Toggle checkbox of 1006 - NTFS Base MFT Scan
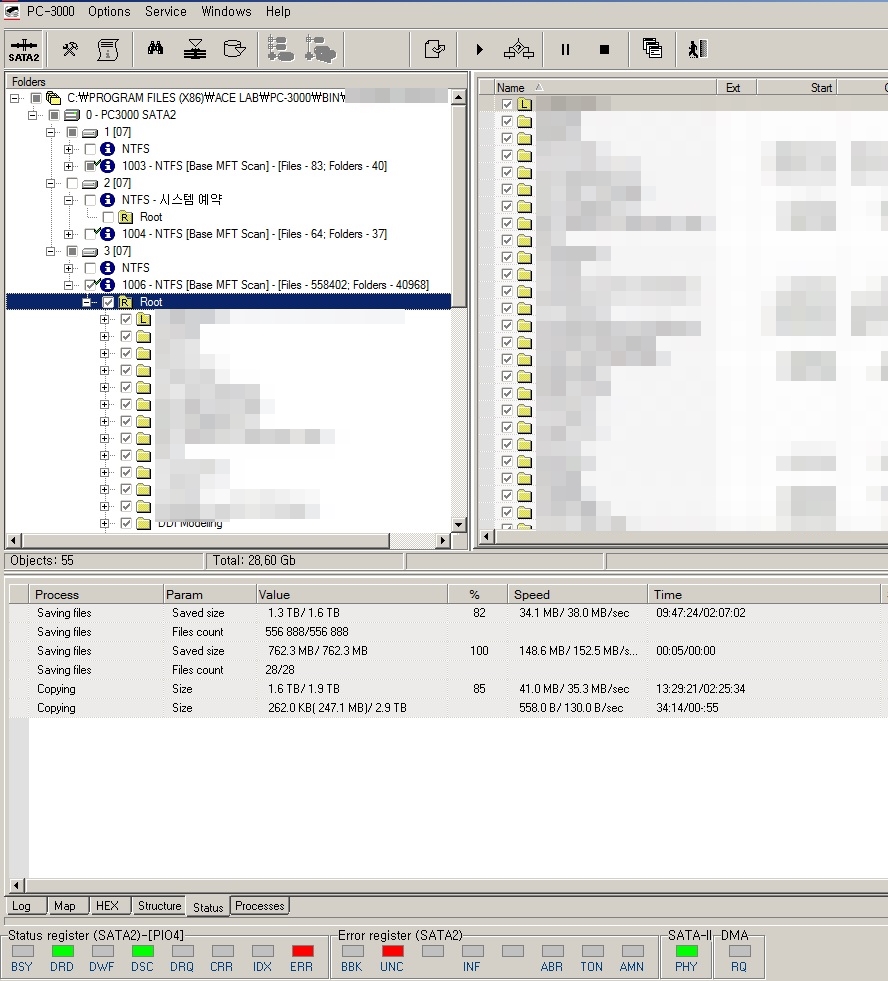The width and height of the screenshot is (888, 981). pyautogui.click(x=90, y=285)
